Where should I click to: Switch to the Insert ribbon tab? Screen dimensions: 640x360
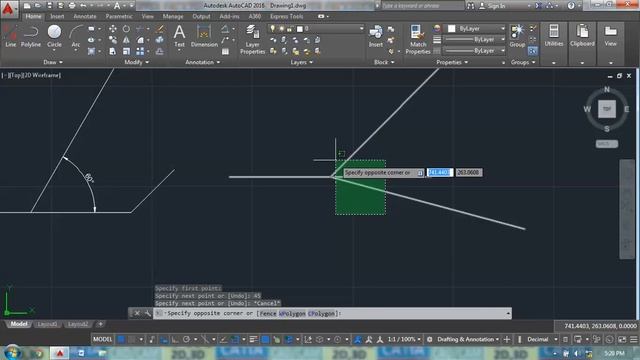[57, 16]
